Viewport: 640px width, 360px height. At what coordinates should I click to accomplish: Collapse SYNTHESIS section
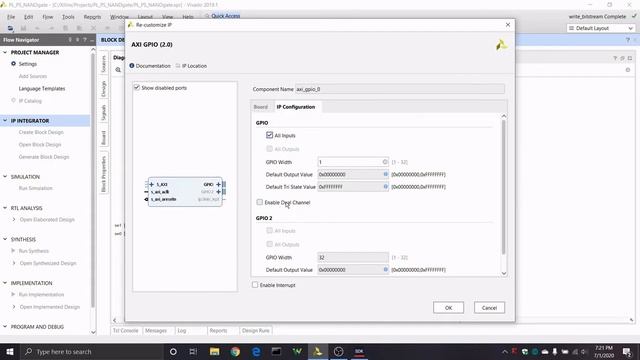pos(5,239)
